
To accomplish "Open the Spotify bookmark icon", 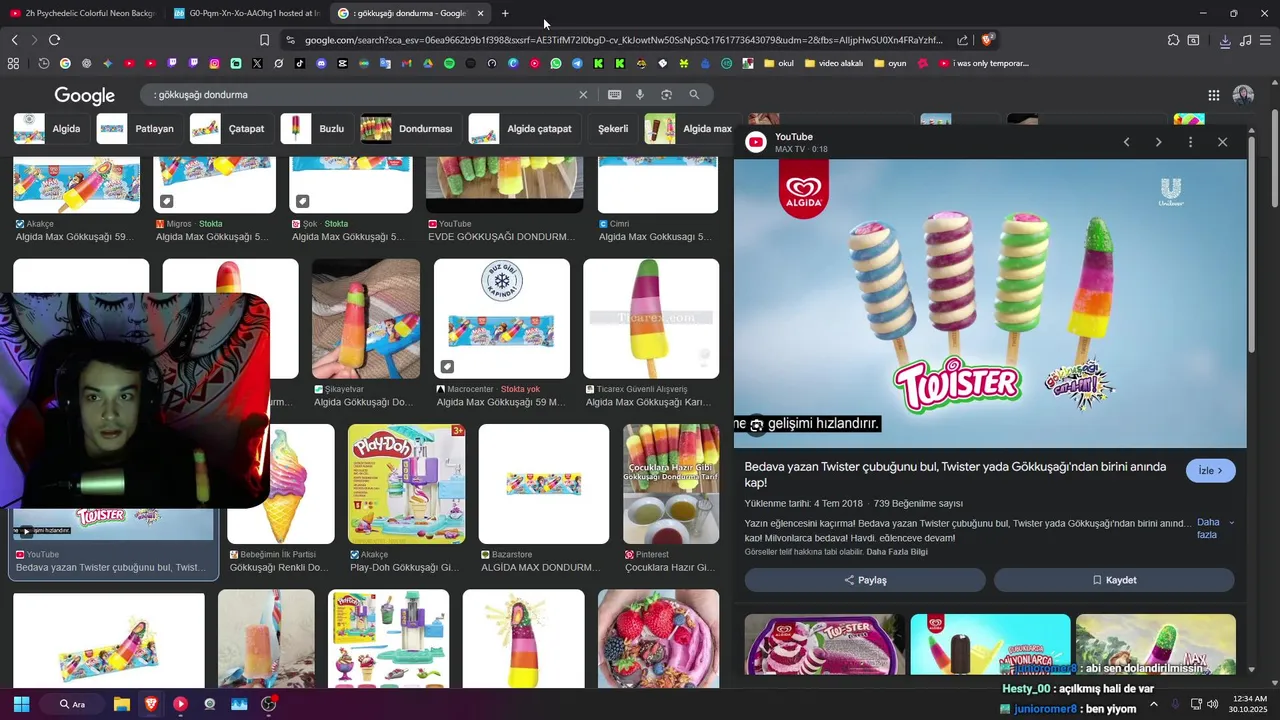I will 449,63.
